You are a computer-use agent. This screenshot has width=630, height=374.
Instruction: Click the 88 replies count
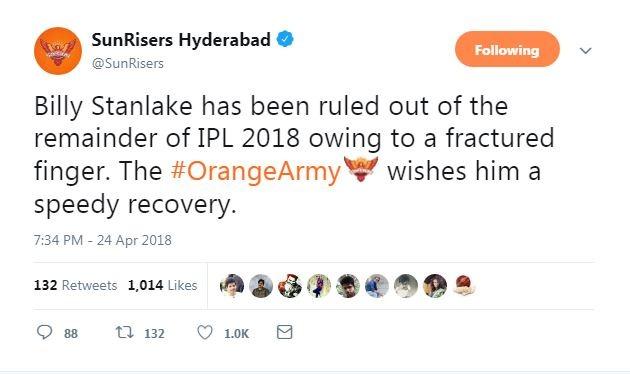(71, 333)
